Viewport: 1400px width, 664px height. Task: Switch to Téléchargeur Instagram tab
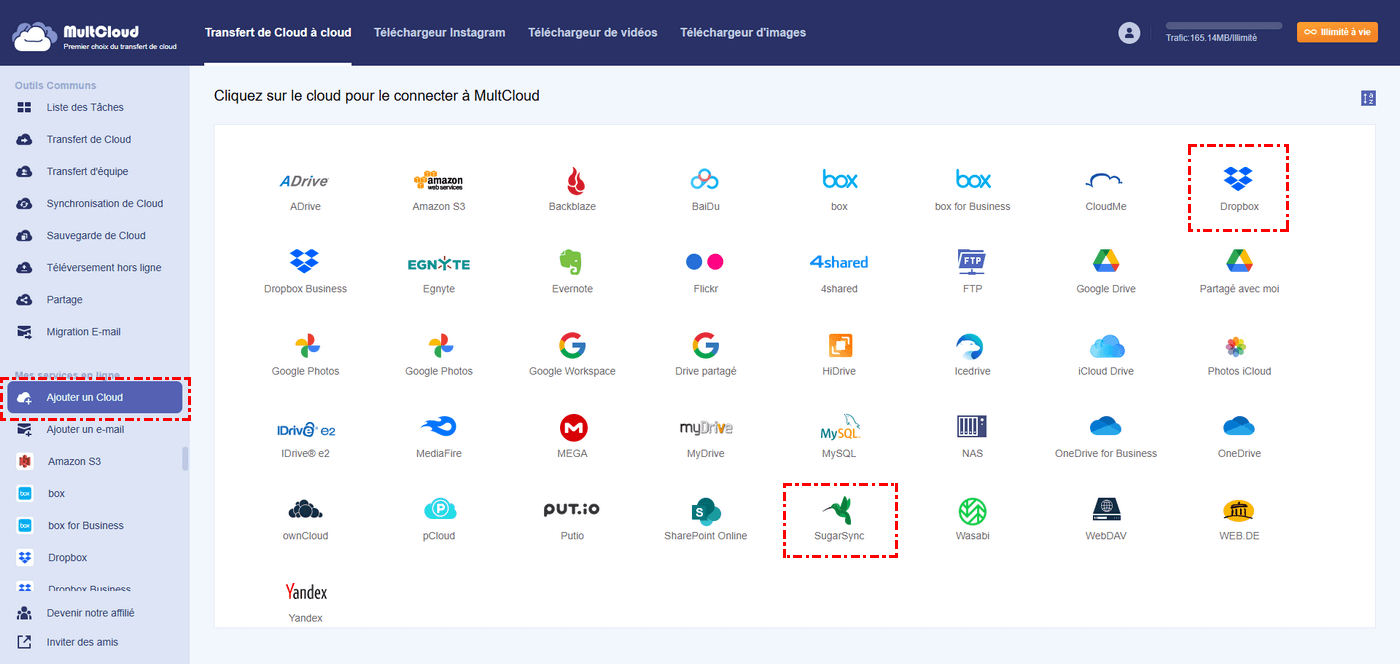coord(439,32)
